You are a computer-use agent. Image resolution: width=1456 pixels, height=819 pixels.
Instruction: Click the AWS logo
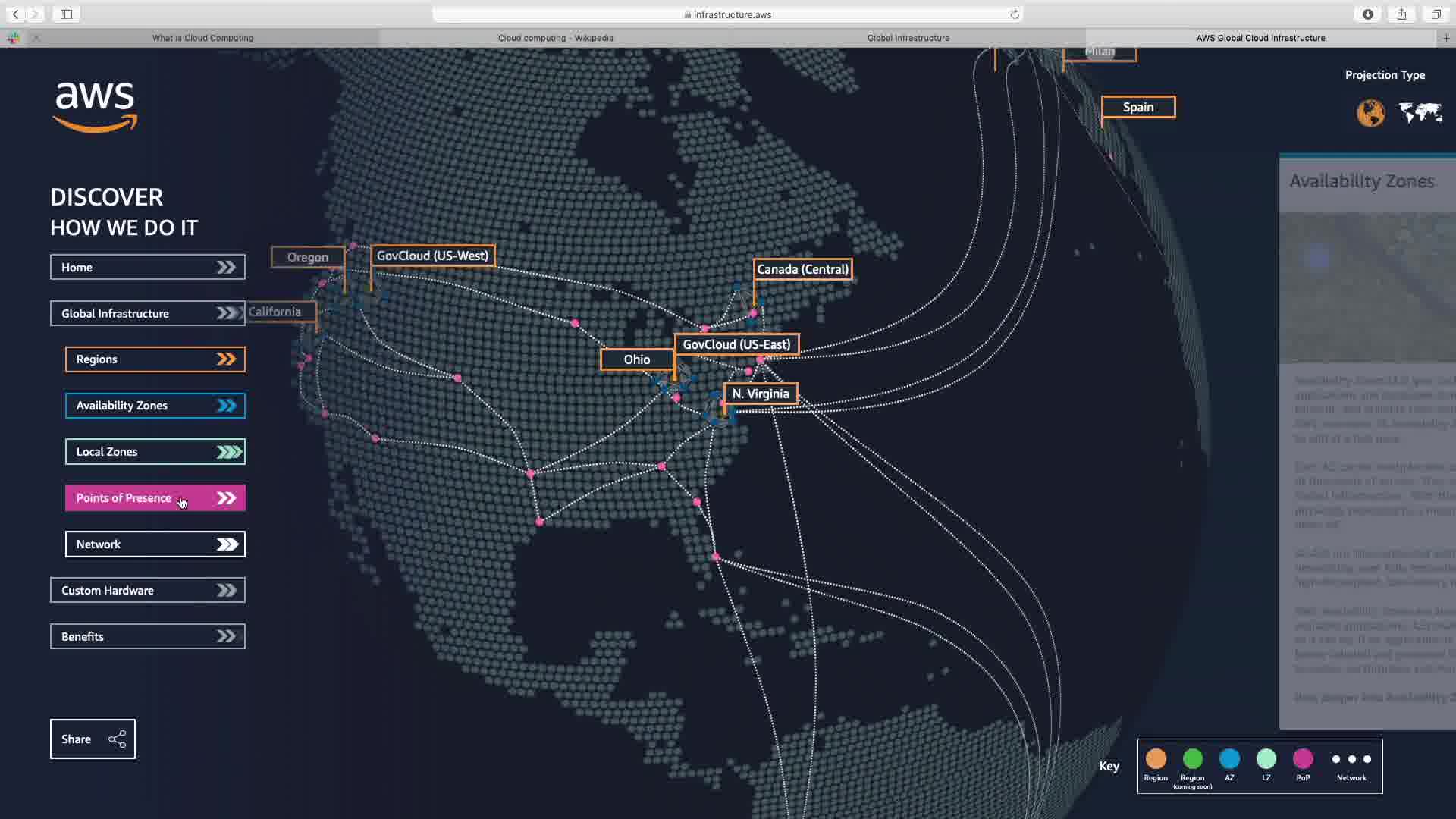pyautogui.click(x=96, y=107)
